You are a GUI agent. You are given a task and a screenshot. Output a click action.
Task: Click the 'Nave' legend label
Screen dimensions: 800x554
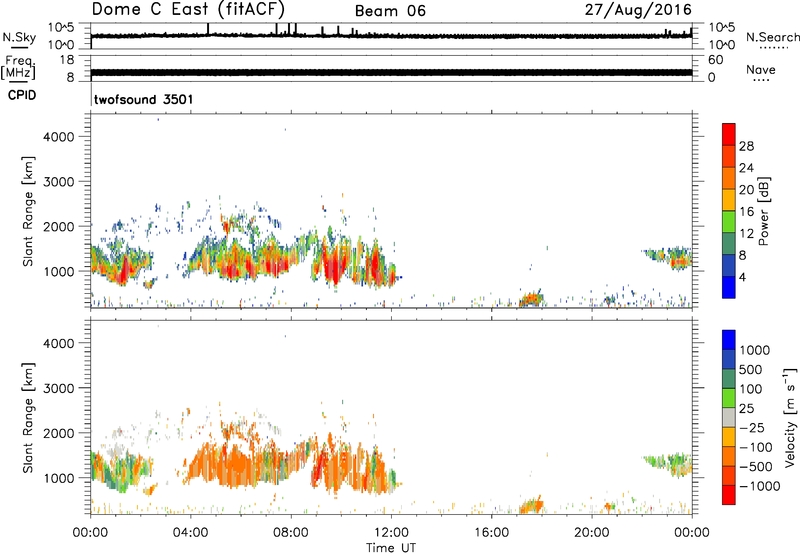click(x=761, y=69)
